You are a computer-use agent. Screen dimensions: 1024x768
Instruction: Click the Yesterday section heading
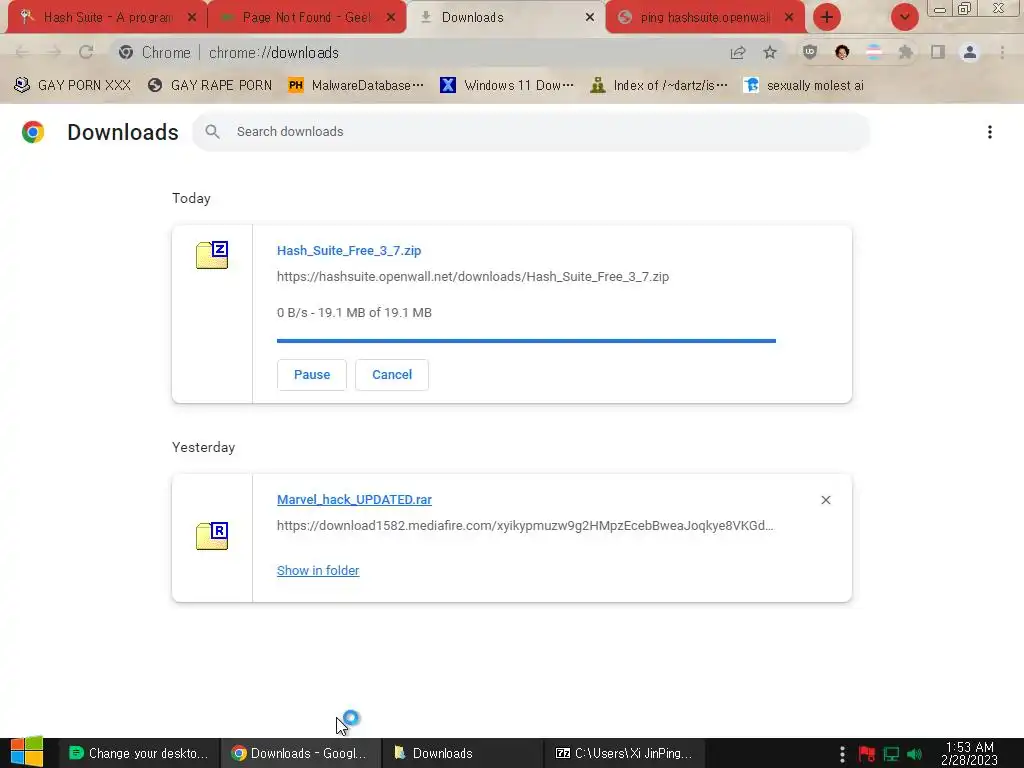203,447
